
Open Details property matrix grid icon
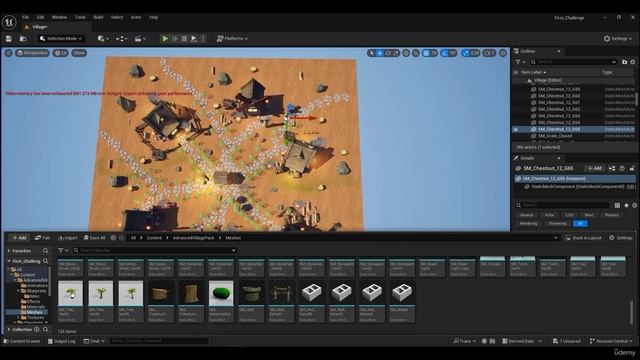click(x=617, y=205)
